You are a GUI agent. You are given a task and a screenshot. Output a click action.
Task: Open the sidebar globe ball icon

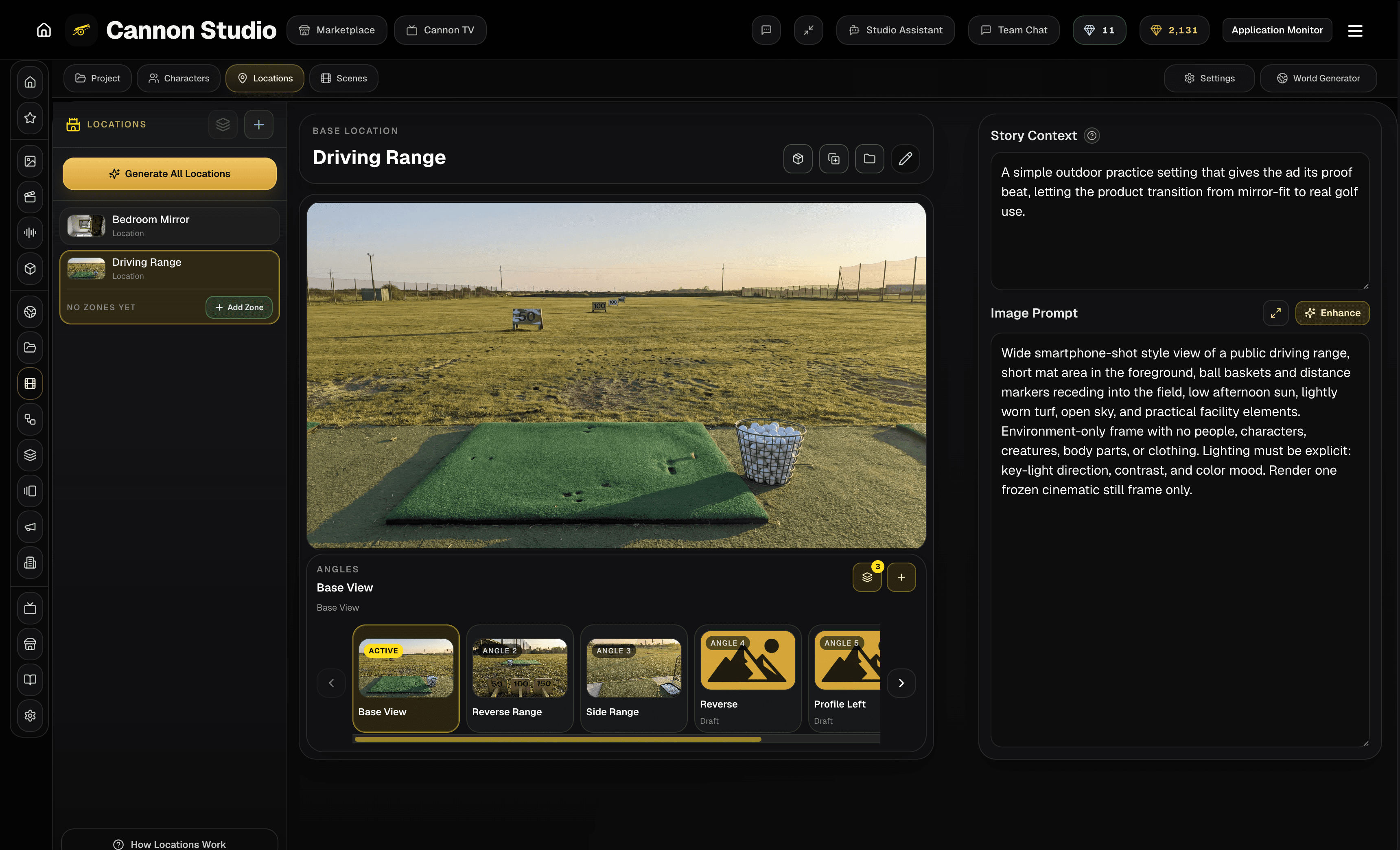pyautogui.click(x=30, y=311)
